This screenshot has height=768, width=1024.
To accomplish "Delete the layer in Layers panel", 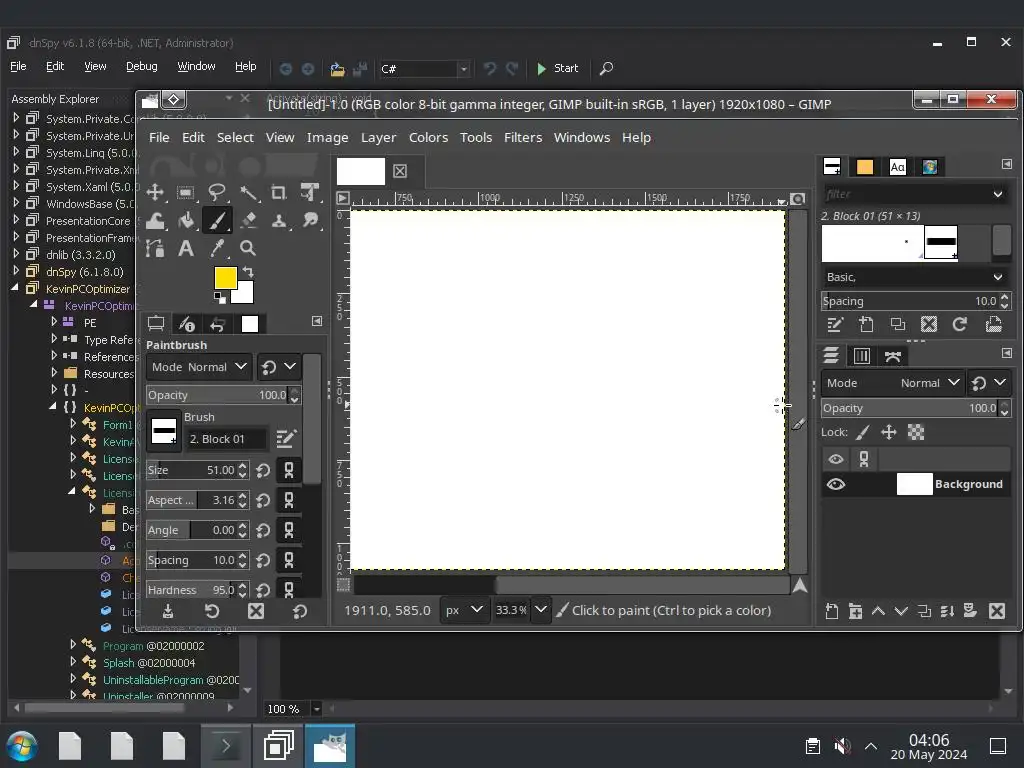I will pyautogui.click(x=997, y=611).
